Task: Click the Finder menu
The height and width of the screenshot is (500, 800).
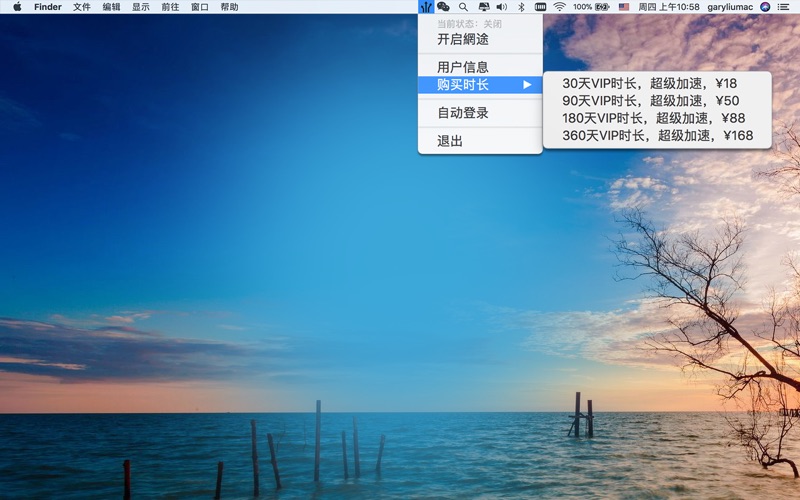Action: point(48,7)
